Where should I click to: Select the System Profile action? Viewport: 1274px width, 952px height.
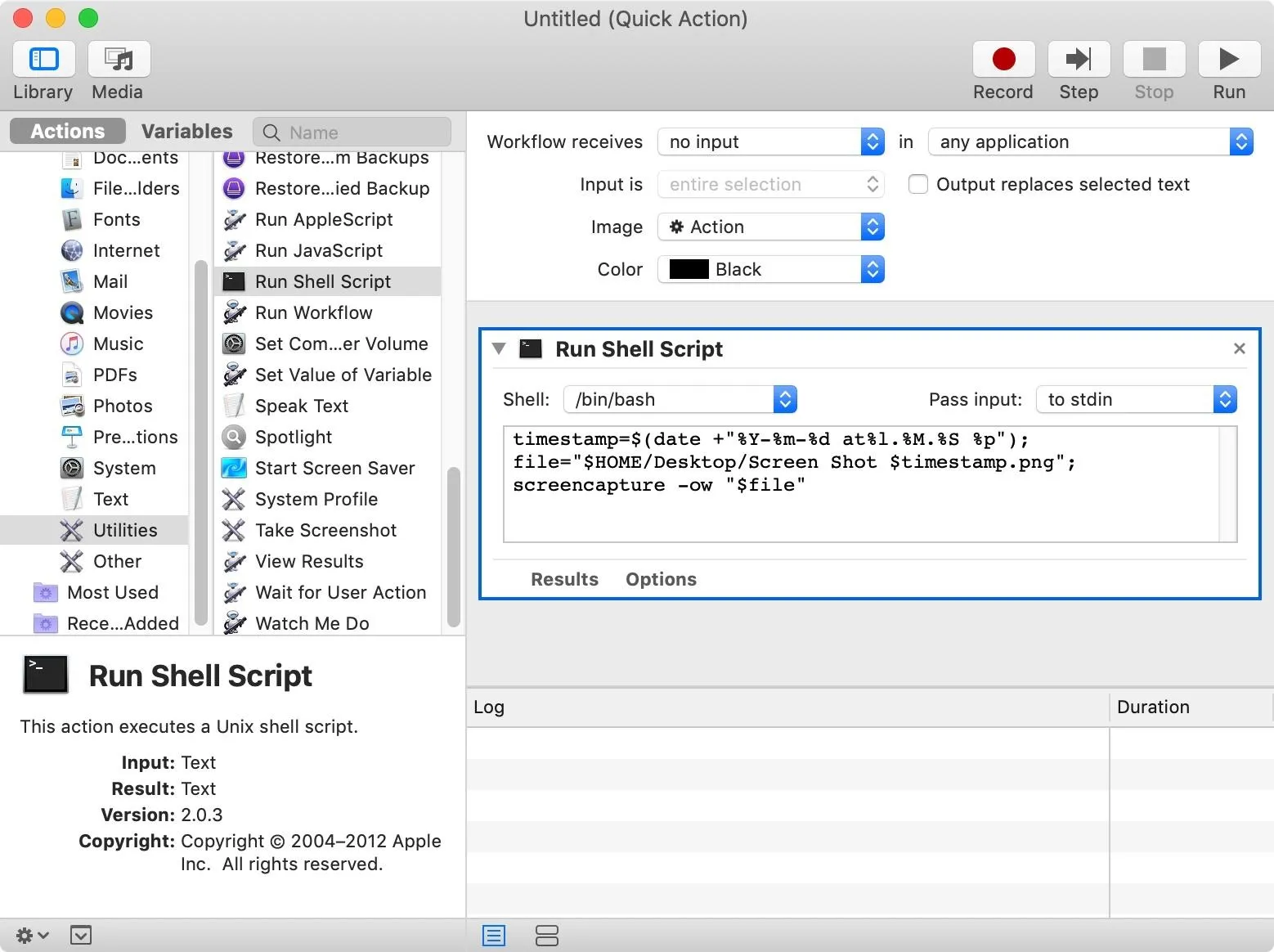(x=327, y=499)
